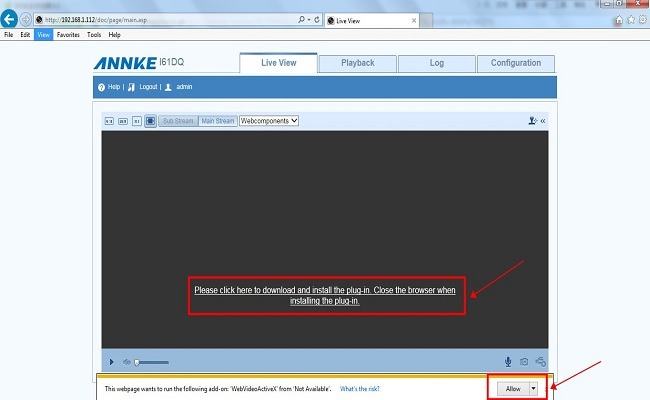Collapse the side panel with the double-chevron
650x400 pixels.
click(543, 121)
